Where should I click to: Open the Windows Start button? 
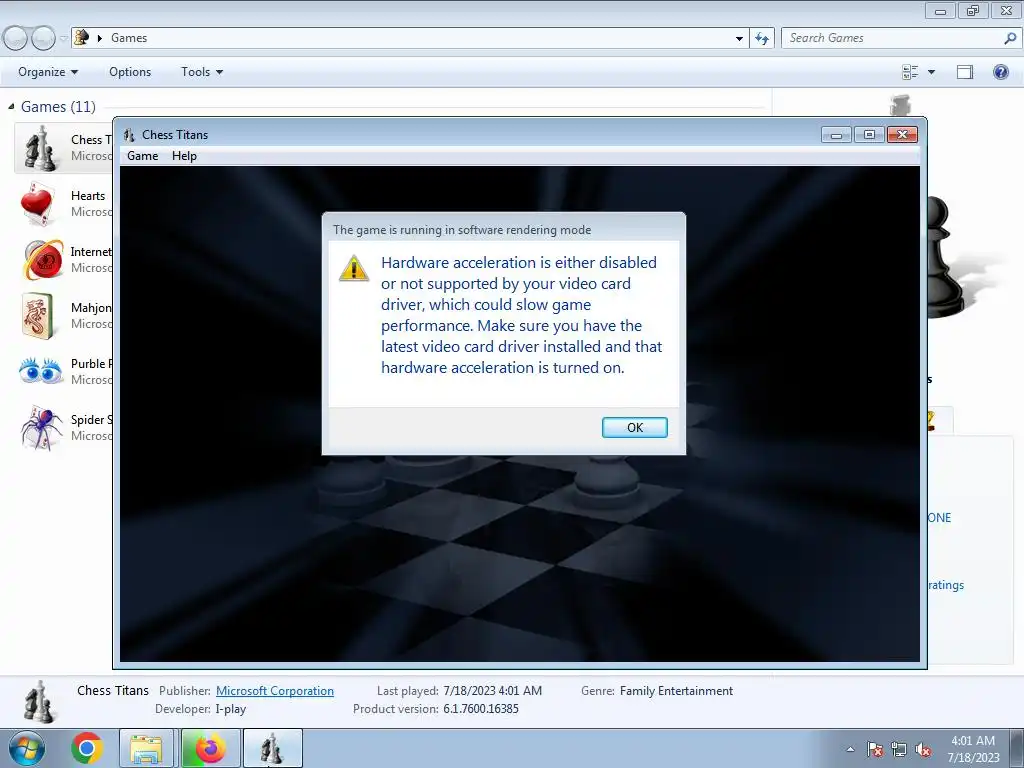pos(27,748)
